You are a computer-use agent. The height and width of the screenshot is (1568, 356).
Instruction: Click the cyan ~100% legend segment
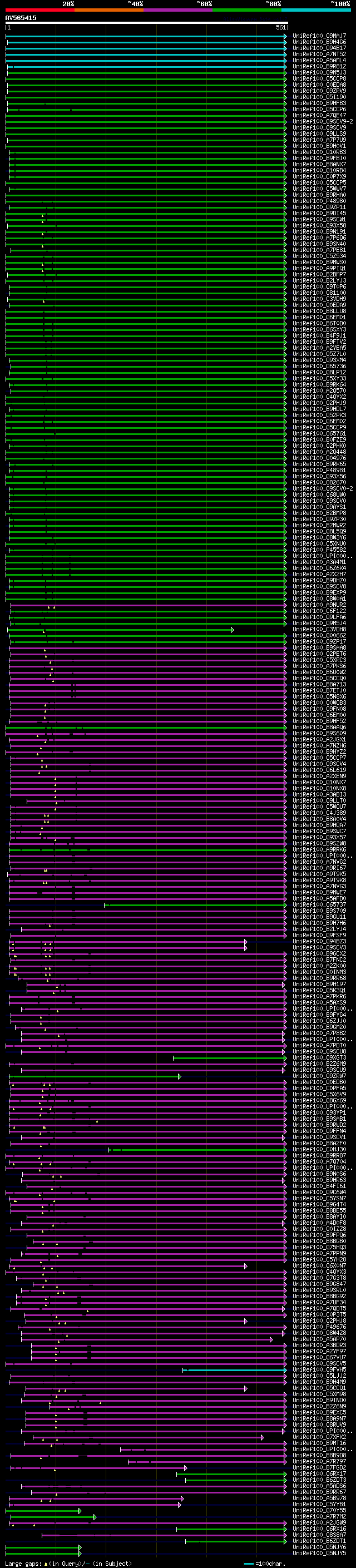point(315,10)
